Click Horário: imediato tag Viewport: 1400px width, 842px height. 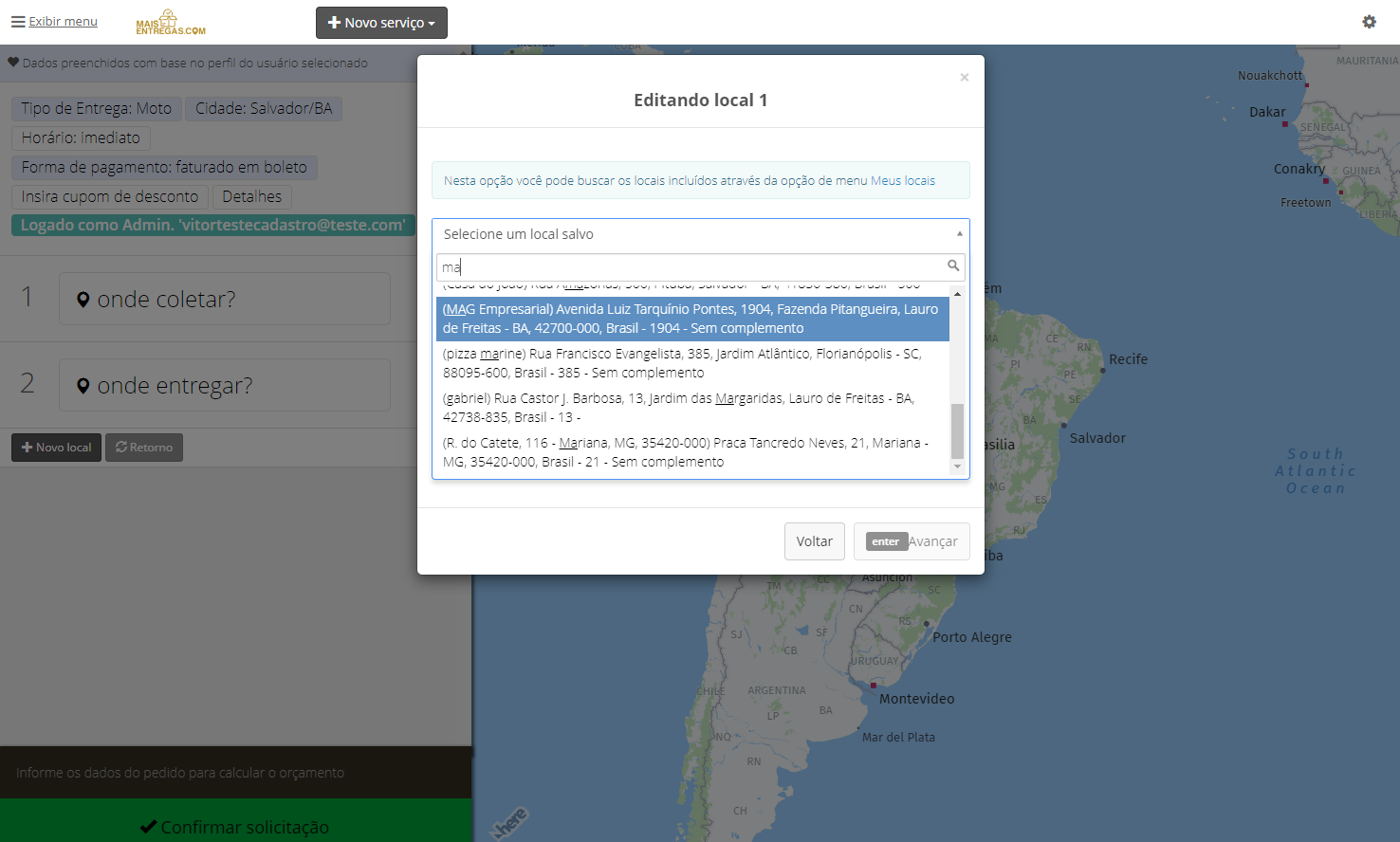tap(81, 138)
